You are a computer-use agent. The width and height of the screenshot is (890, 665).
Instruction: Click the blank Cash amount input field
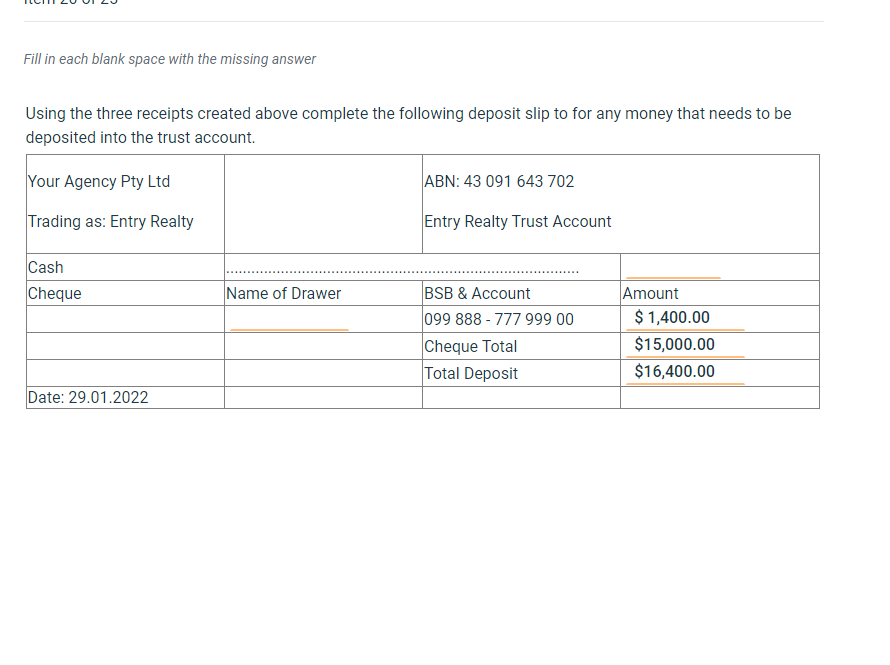(x=673, y=267)
